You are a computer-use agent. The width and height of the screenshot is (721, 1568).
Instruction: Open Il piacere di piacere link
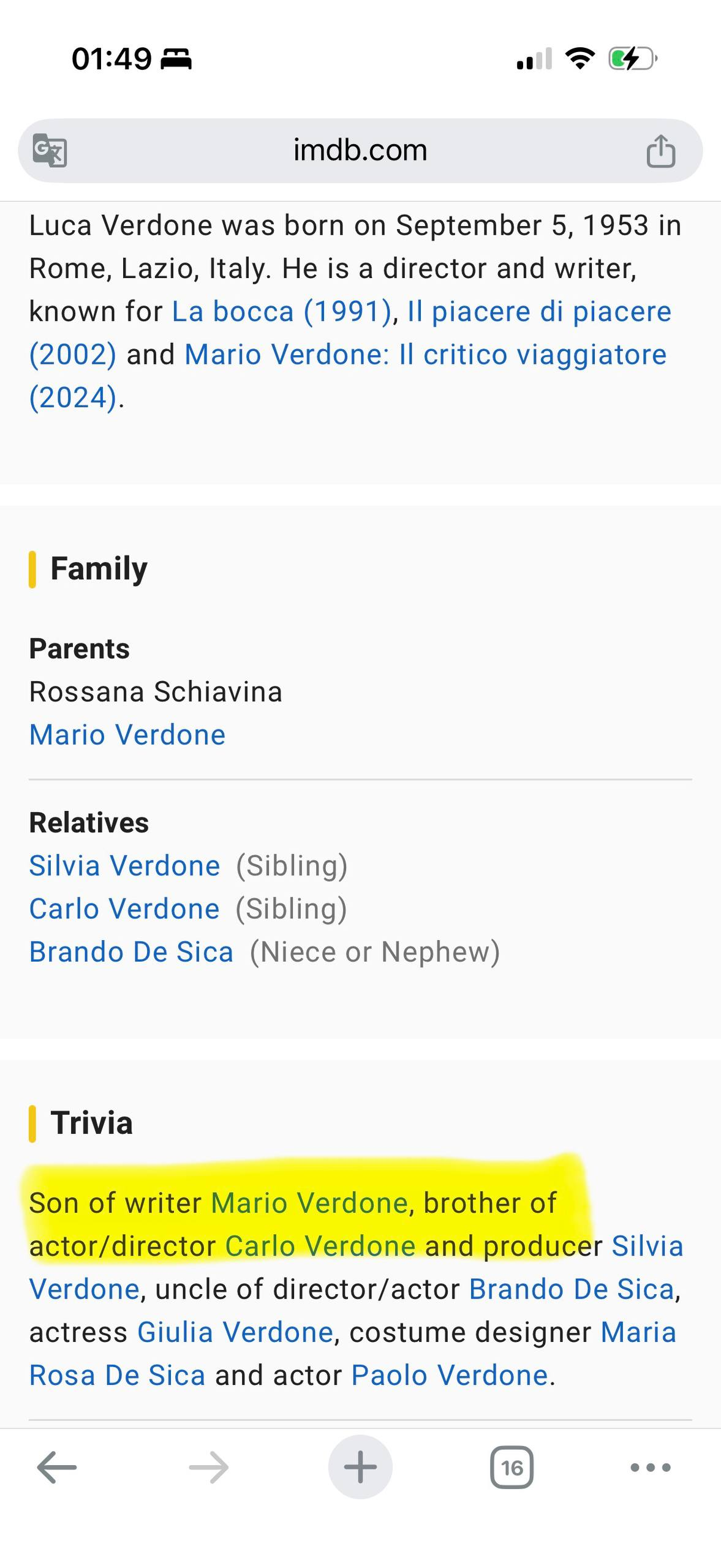pos(350,333)
